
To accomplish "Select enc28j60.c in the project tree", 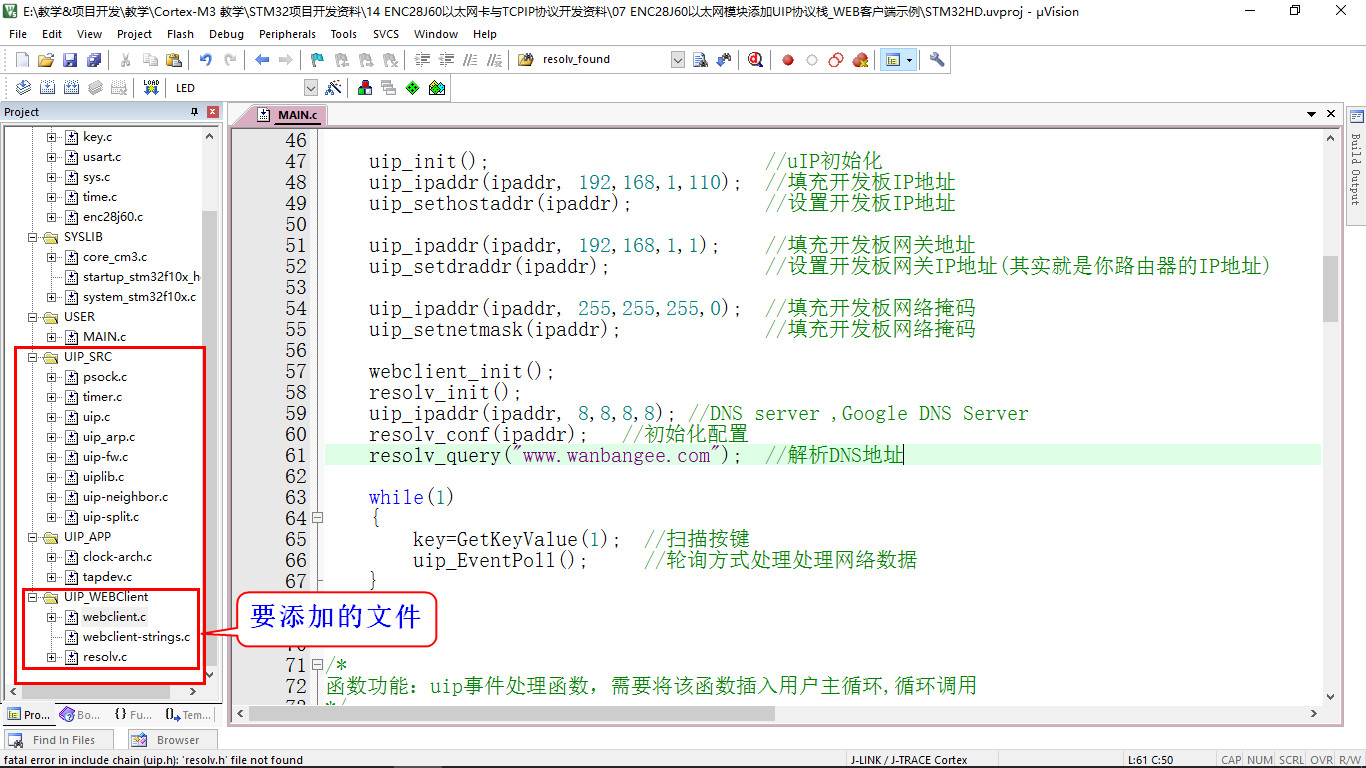I will [113, 217].
